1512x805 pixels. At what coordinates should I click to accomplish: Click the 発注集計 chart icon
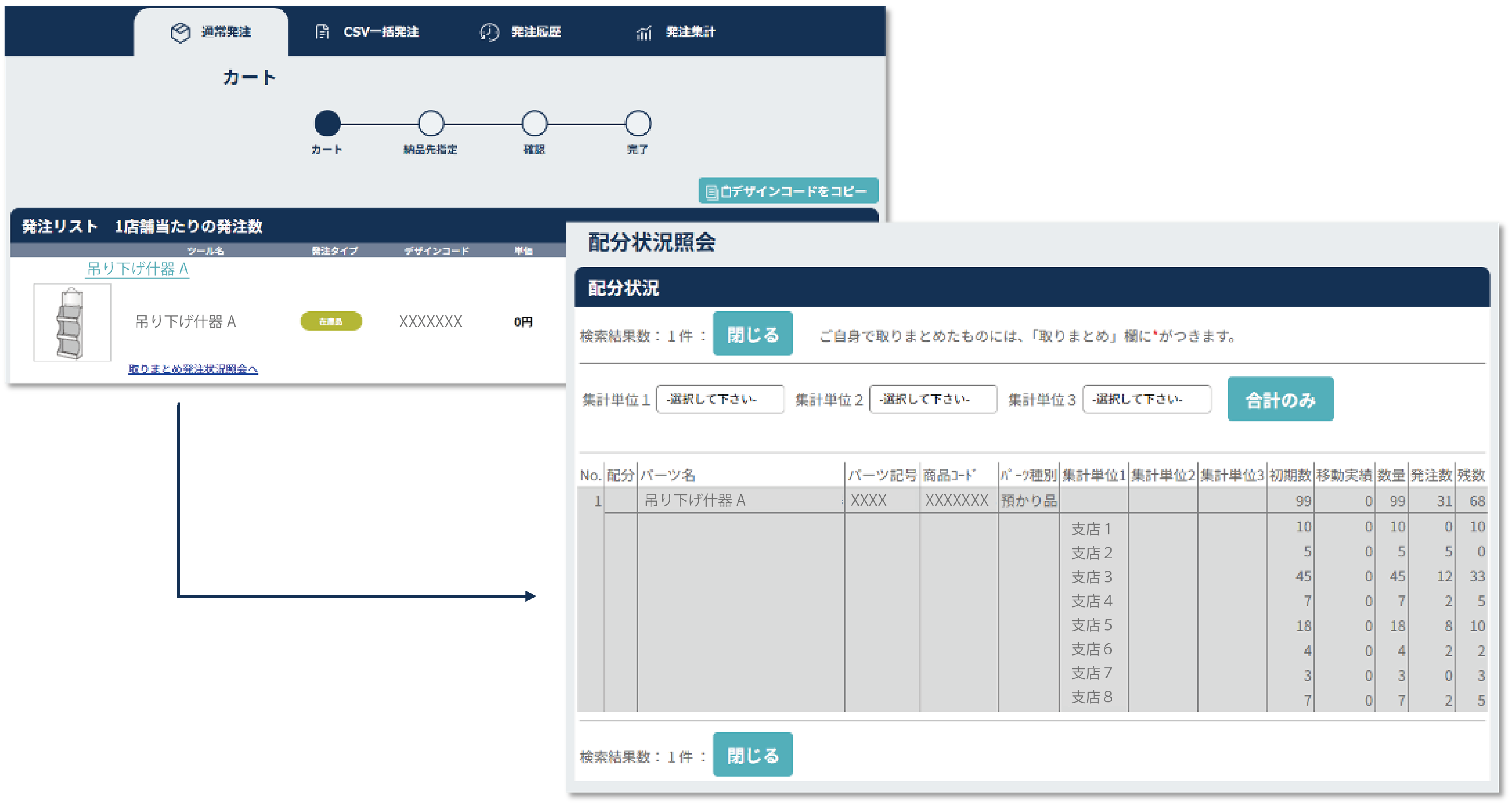point(644,33)
